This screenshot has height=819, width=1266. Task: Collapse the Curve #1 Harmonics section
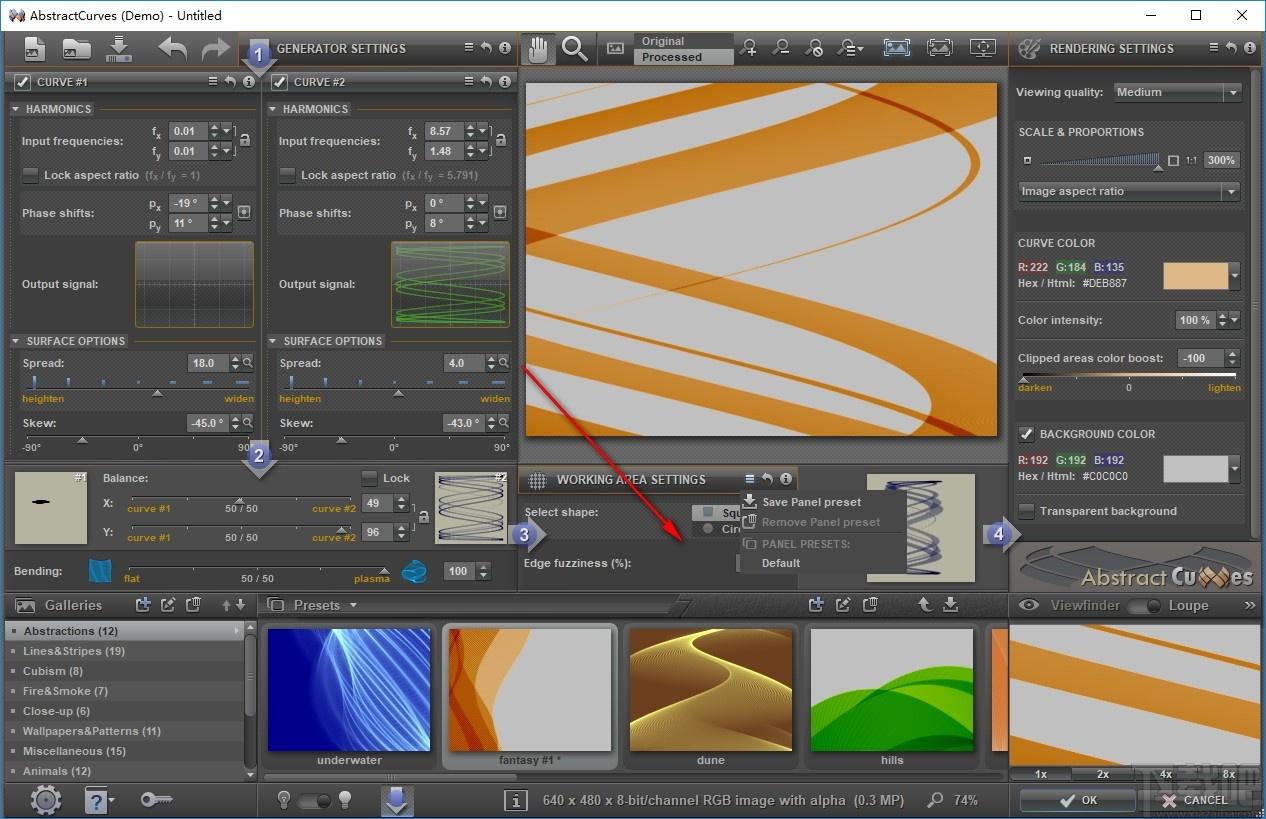(16, 109)
